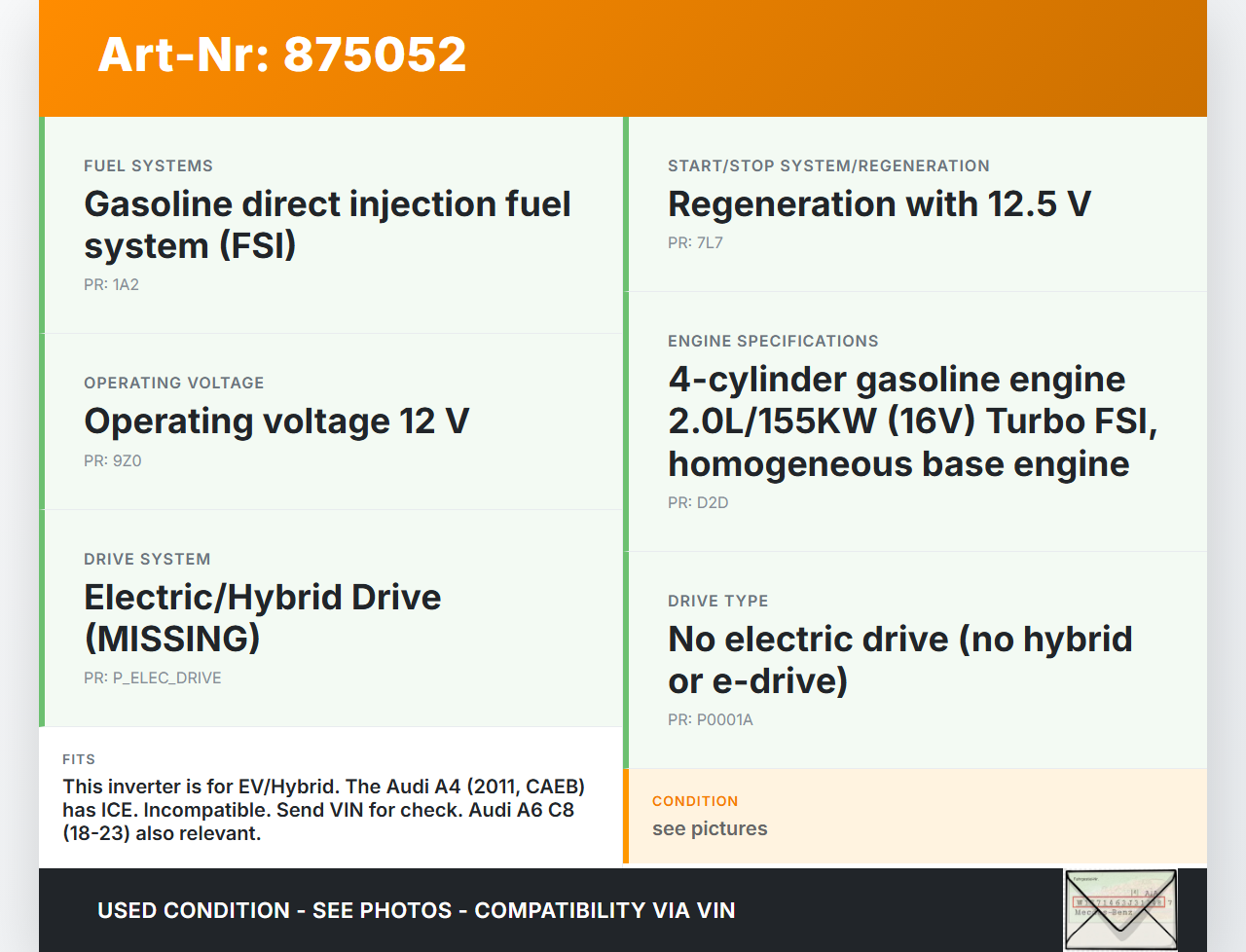
Task: Click the PR: D2D code
Action: click(698, 503)
